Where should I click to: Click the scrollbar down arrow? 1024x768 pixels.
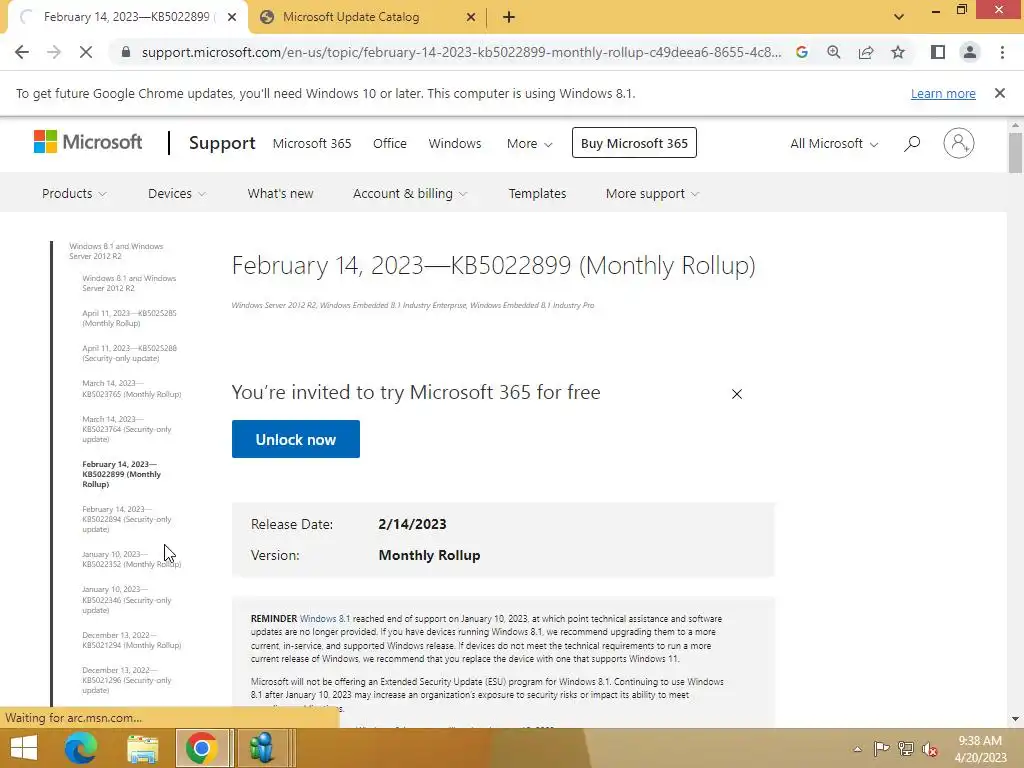tap(1015, 719)
